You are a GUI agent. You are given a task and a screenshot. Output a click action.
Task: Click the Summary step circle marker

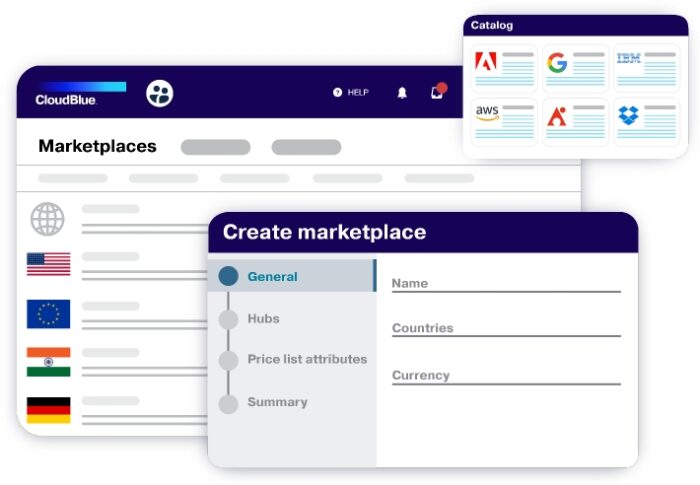click(x=229, y=404)
